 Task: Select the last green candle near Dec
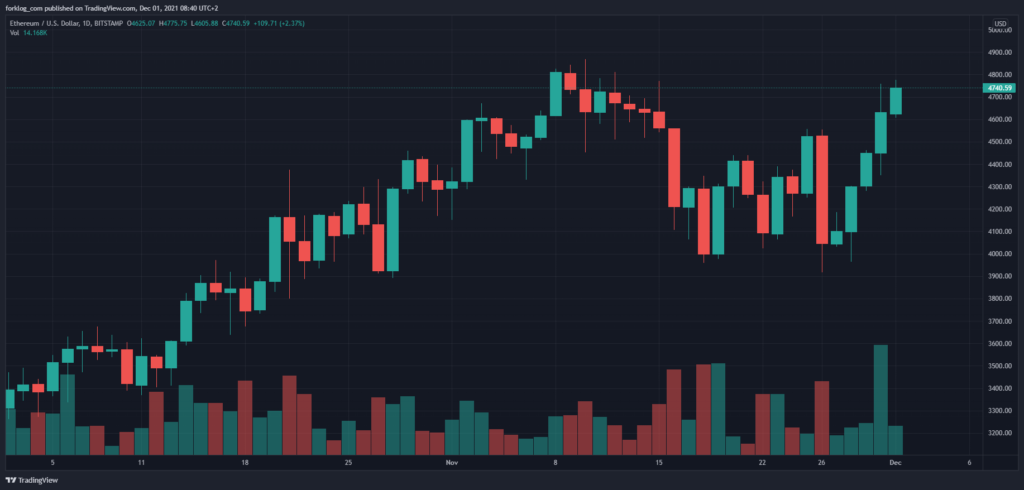(x=896, y=101)
